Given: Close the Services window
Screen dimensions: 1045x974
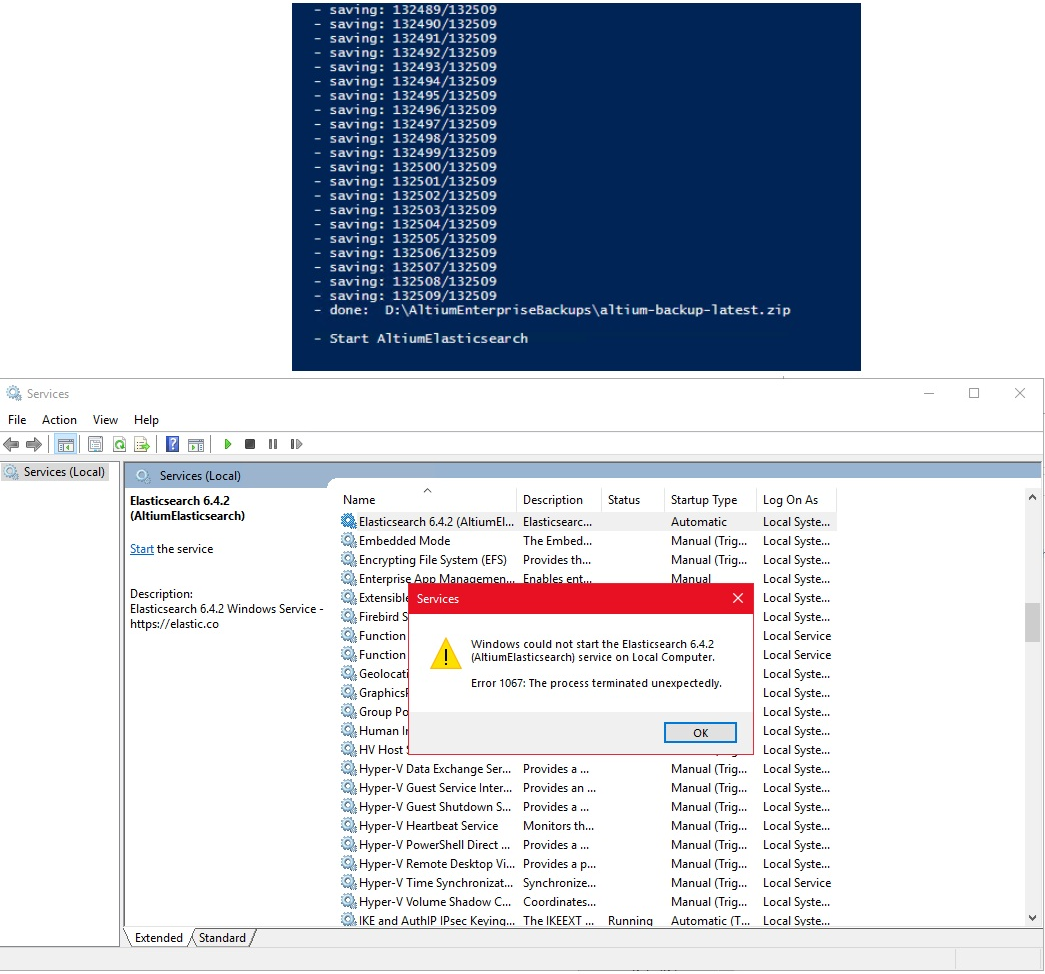Looking at the screenshot, I should click(1020, 393).
